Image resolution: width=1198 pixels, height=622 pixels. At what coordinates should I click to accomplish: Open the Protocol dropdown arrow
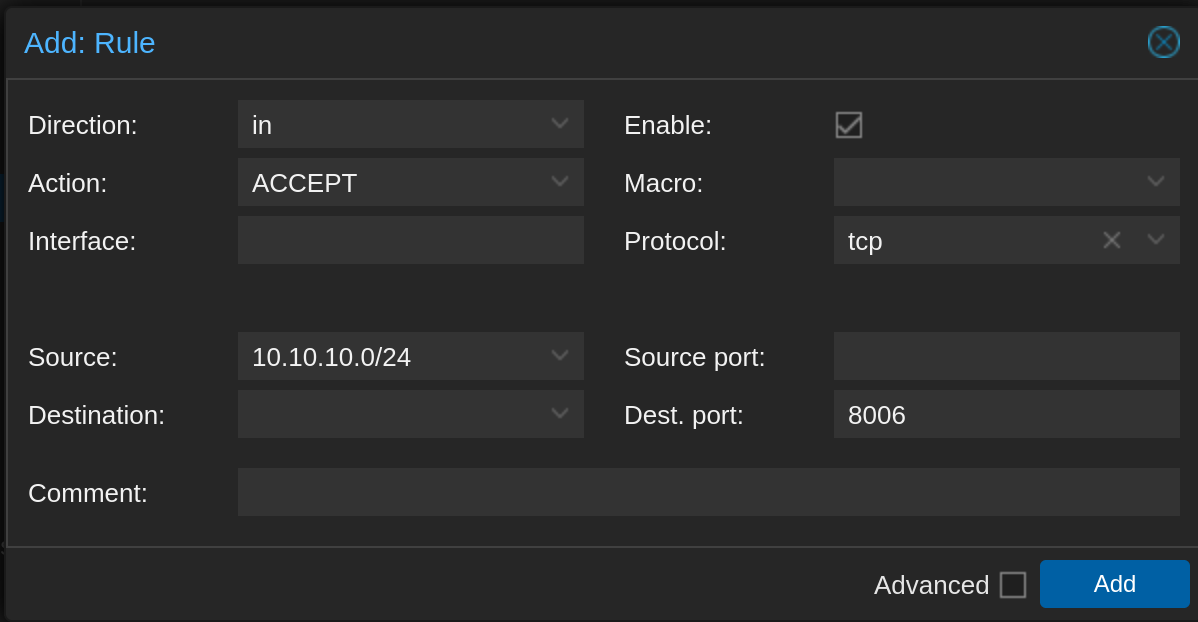point(1156,240)
